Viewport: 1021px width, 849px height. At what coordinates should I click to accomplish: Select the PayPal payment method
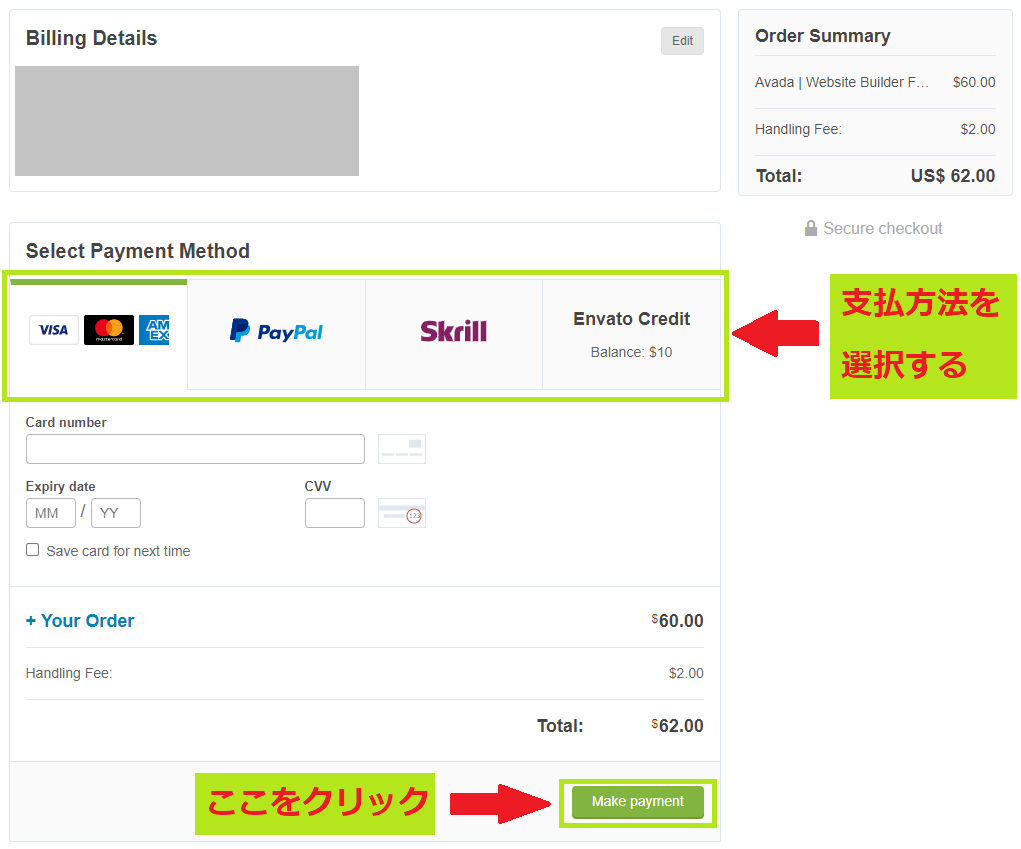[x=276, y=333]
